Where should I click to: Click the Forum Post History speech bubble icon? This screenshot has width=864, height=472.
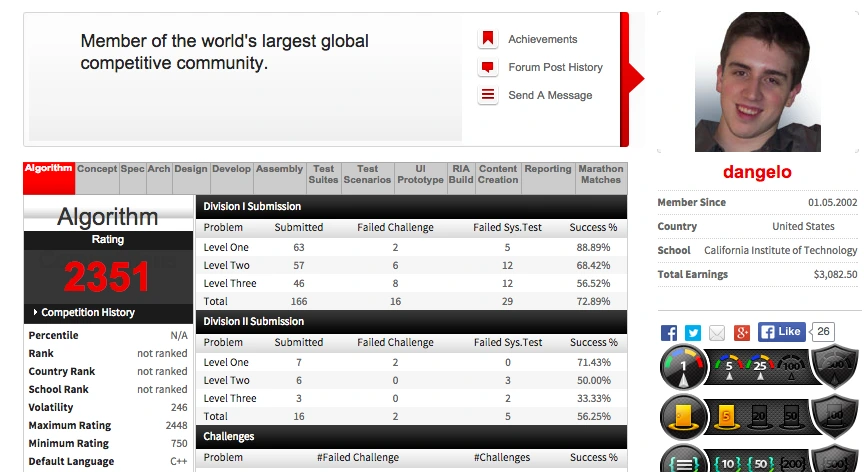488,67
